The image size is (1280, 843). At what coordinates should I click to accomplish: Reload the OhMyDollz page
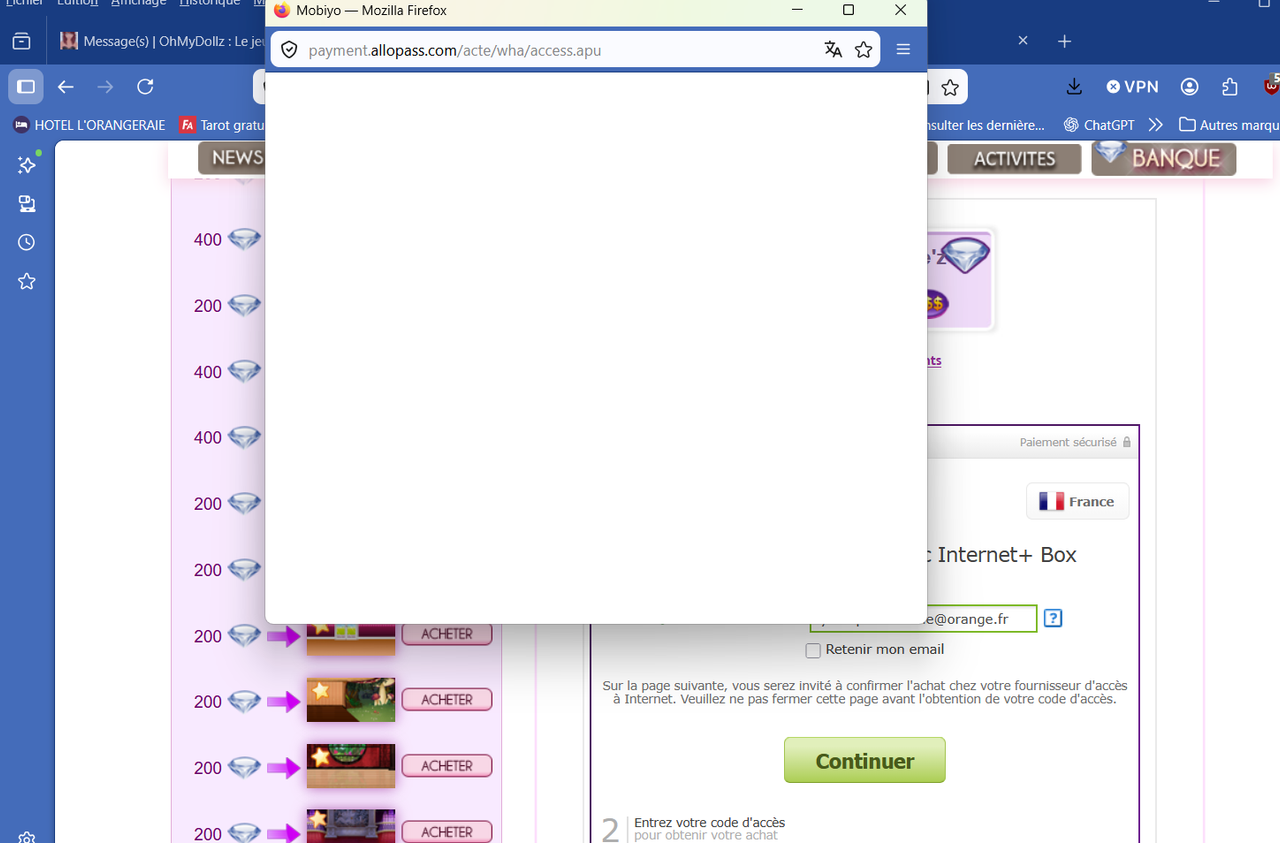145,87
